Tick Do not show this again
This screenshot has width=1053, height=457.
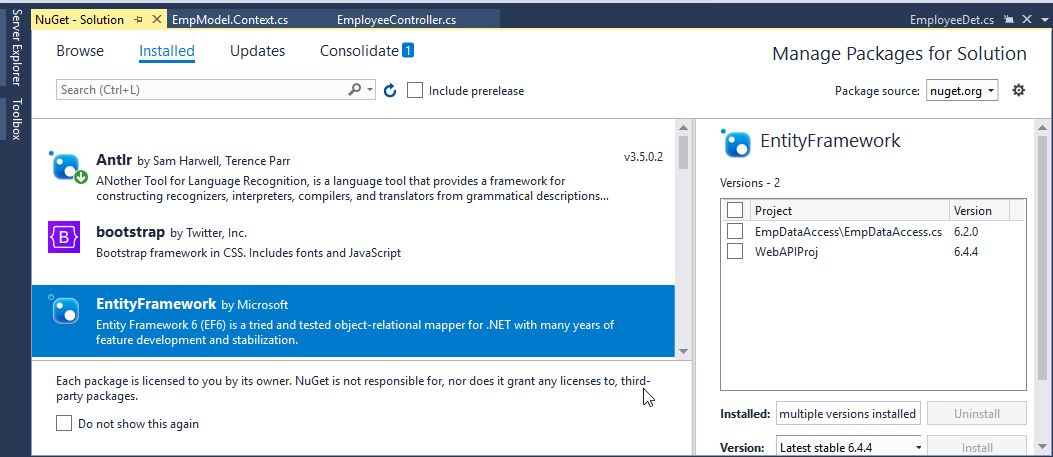64,423
